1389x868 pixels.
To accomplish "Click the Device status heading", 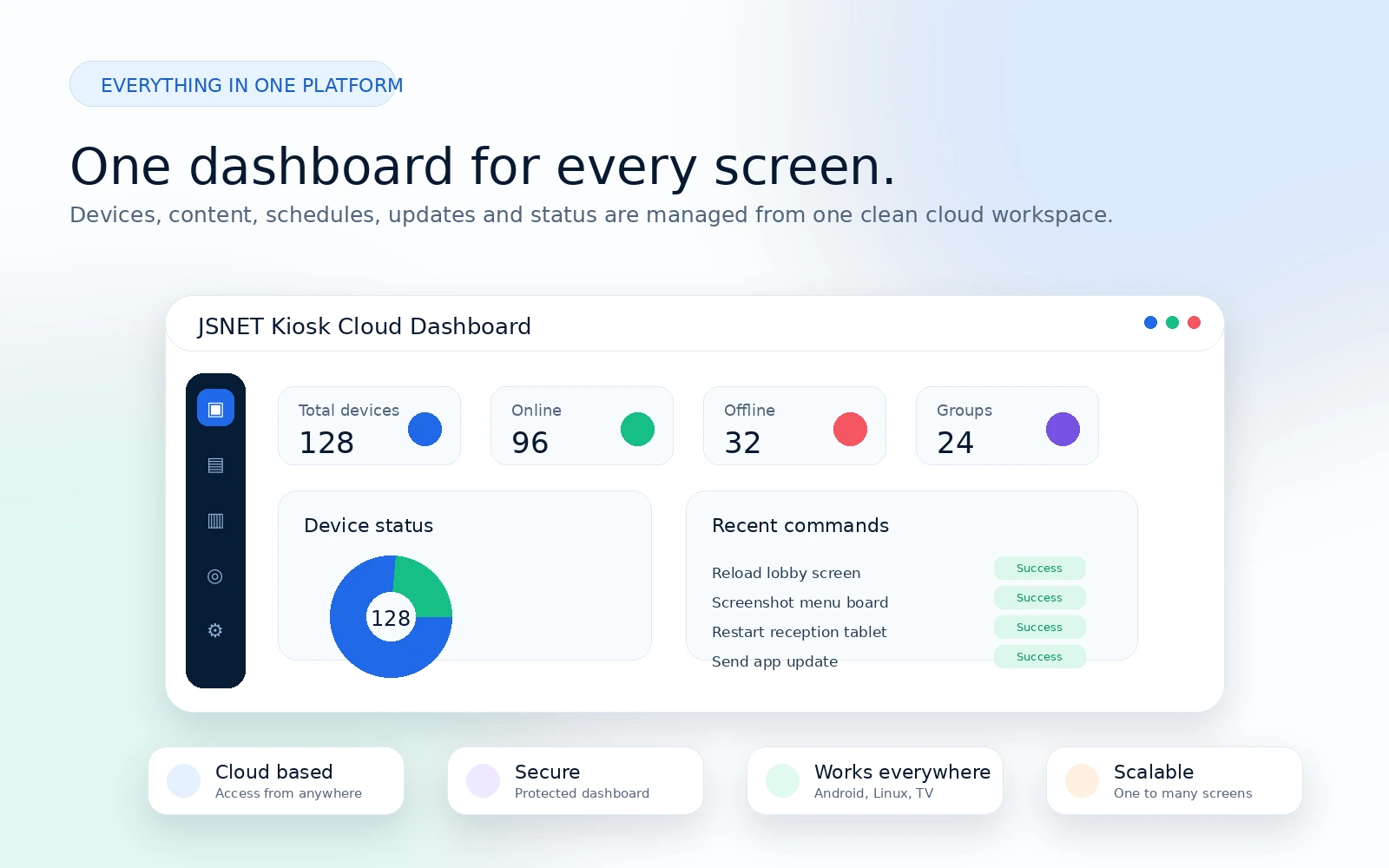I will coord(368,525).
